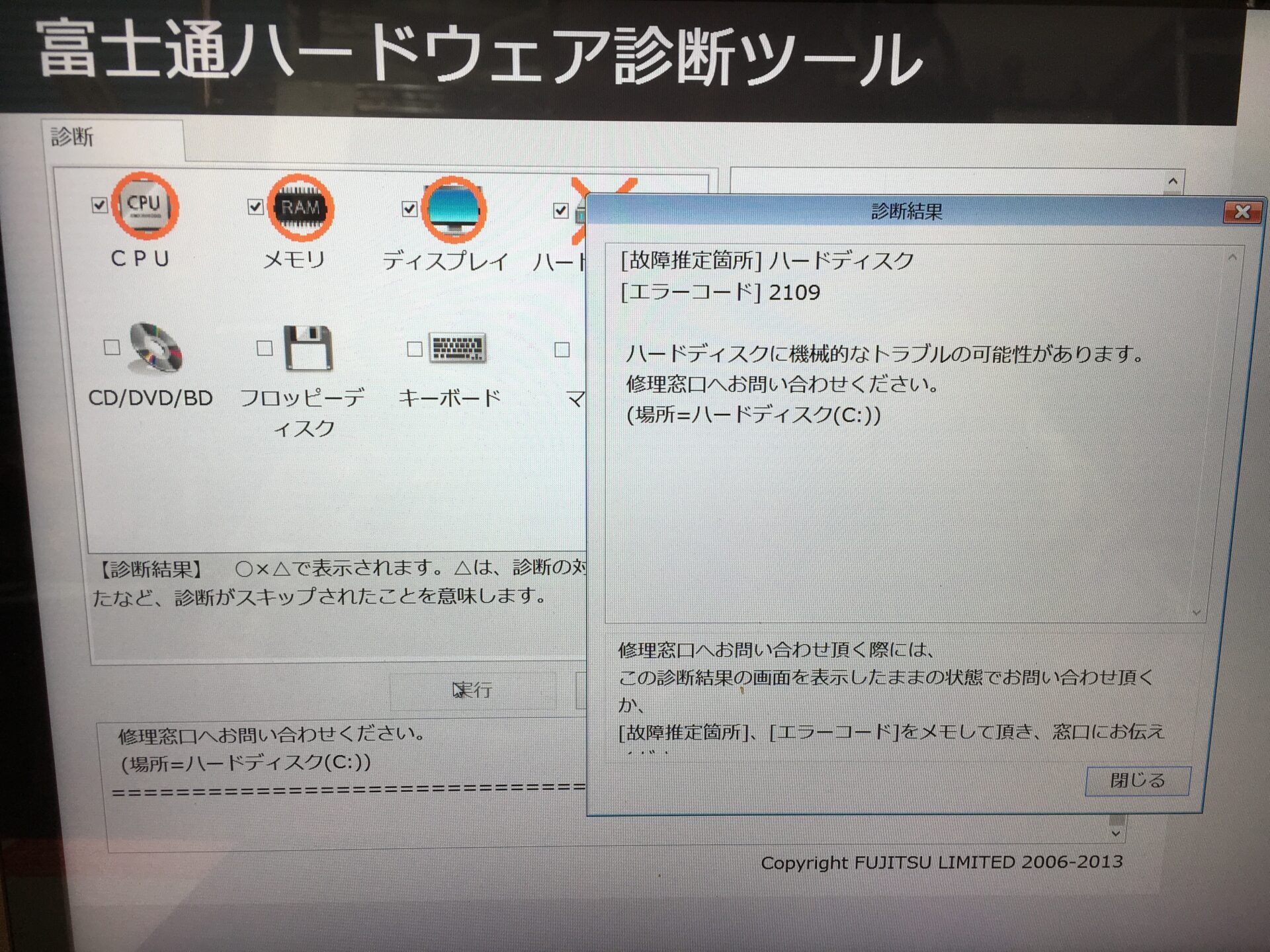Click up arrow in 診断結果 text scrollbar
This screenshot has height=952, width=1270.
1232,258
